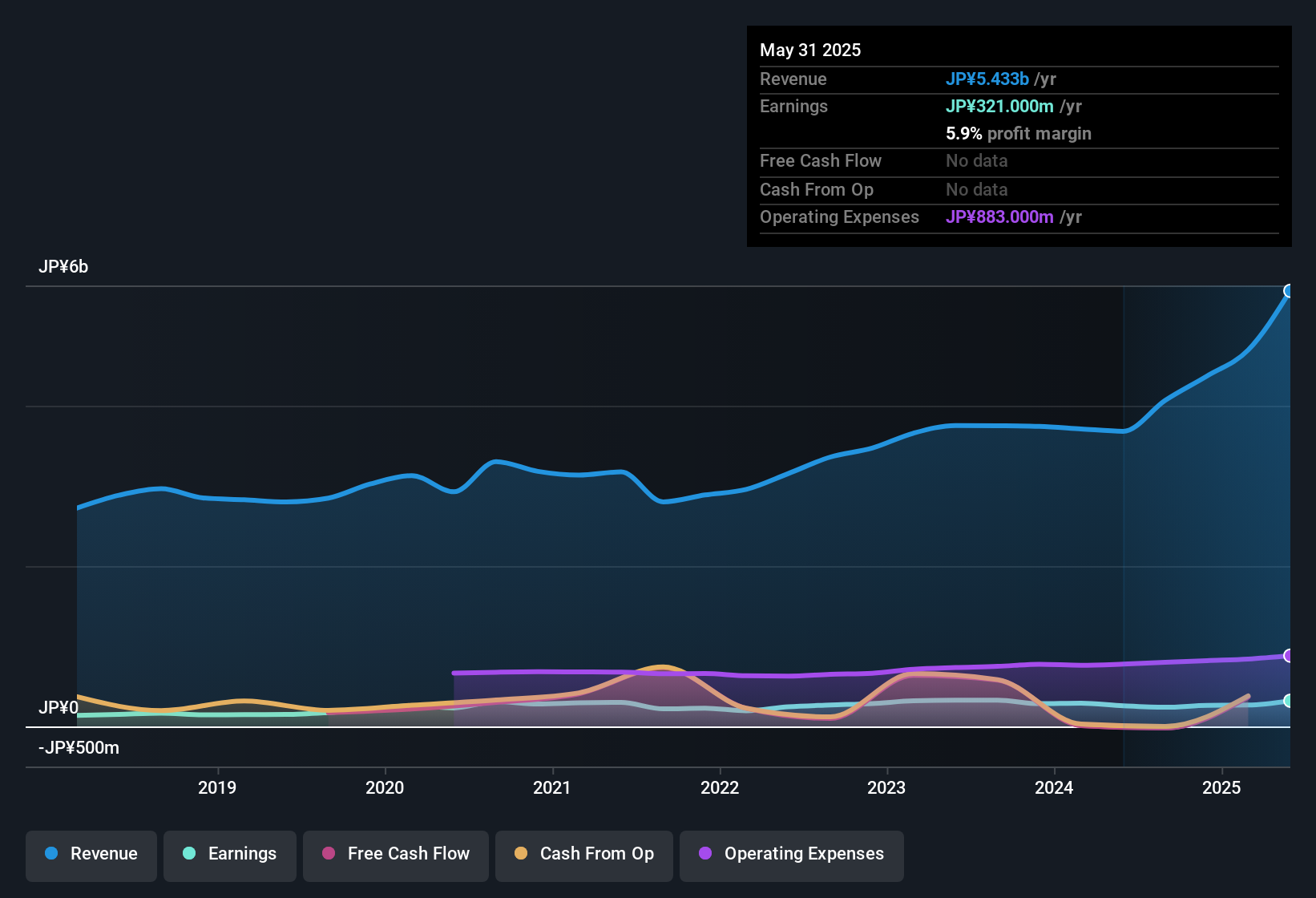Click the May 31 2025 tooltip date

(x=810, y=51)
